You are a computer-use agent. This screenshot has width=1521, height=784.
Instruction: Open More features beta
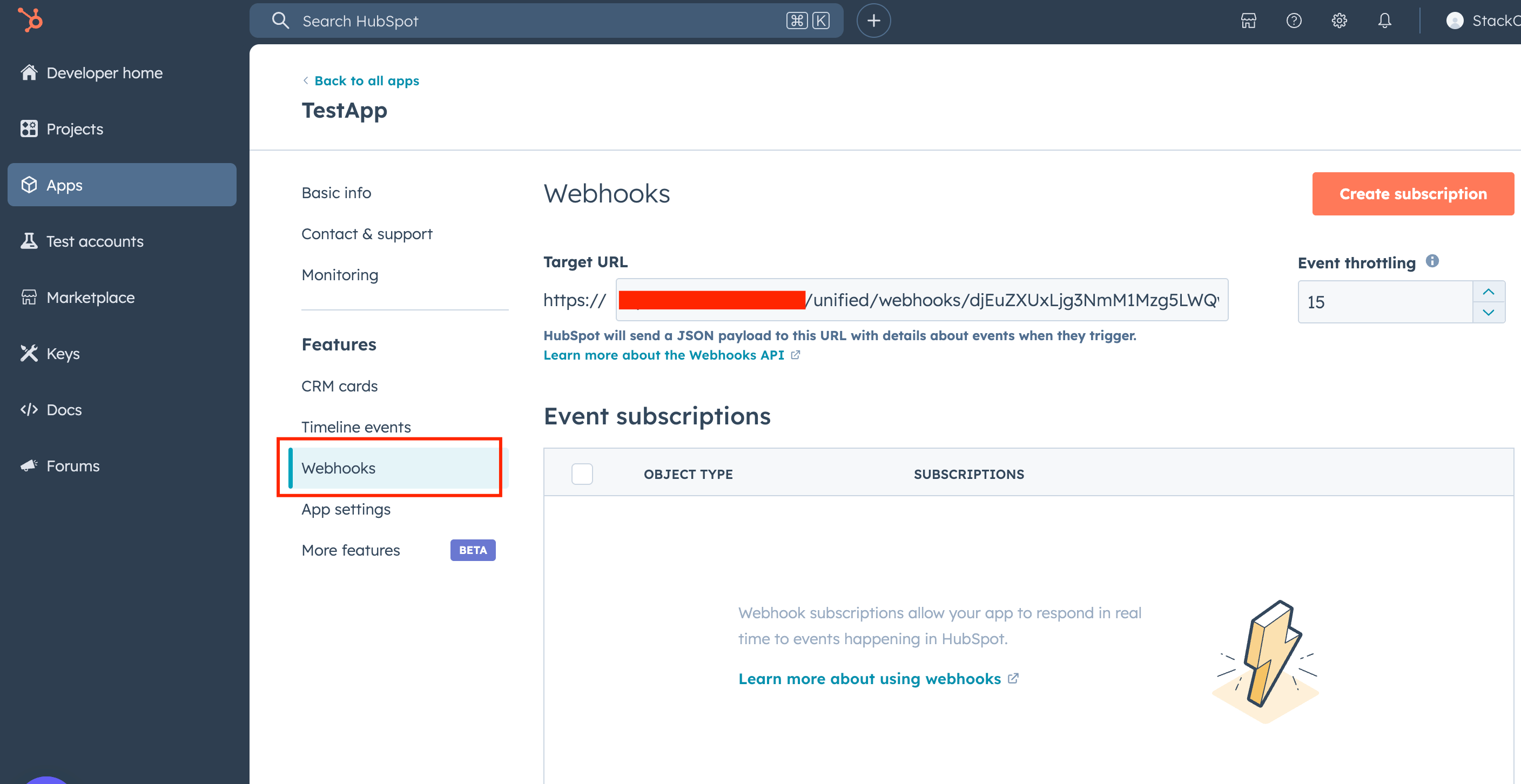350,550
